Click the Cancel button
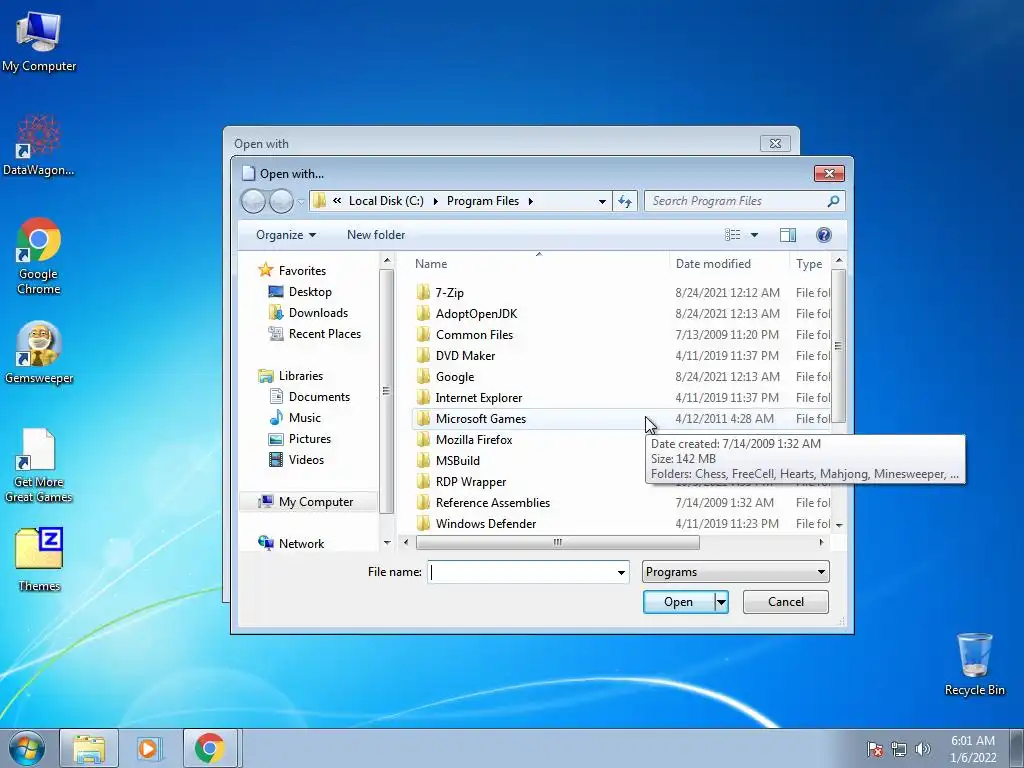1024x768 pixels. [786, 601]
